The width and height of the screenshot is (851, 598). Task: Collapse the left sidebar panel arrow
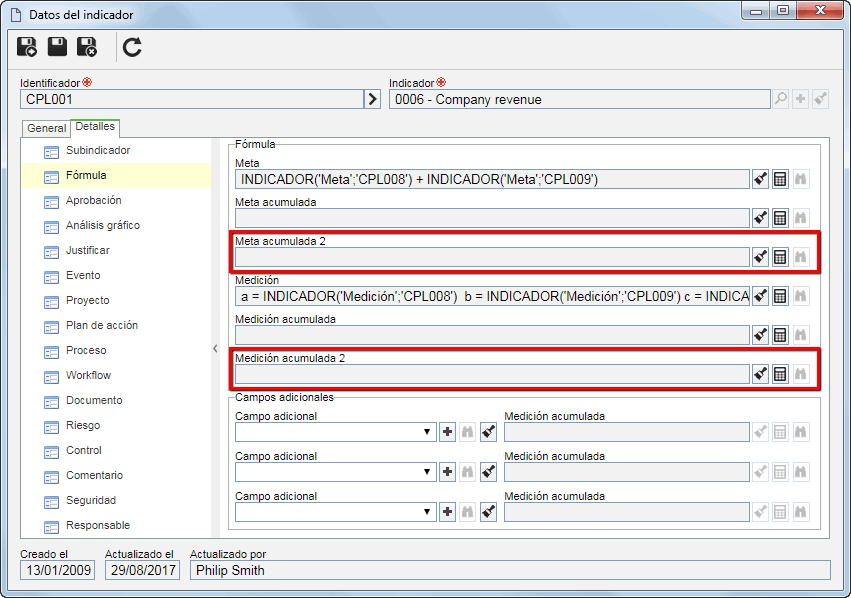[215, 349]
